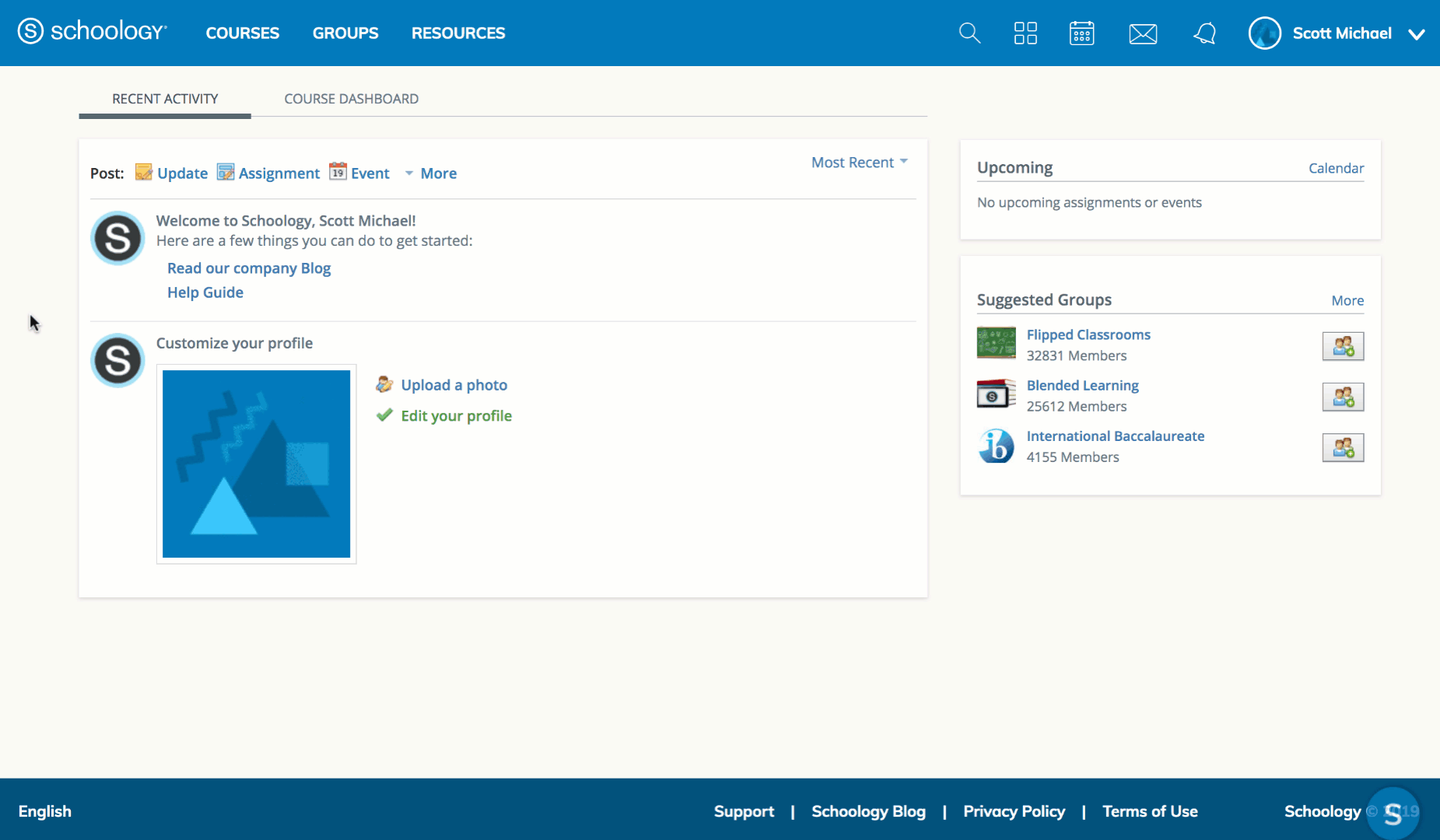The height and width of the screenshot is (840, 1440).
Task: Open the messages envelope icon
Action: pyautogui.click(x=1143, y=33)
